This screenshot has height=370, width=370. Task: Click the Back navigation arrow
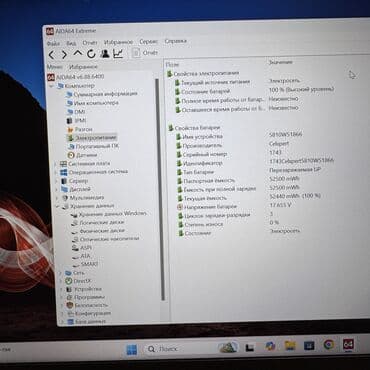(x=52, y=55)
